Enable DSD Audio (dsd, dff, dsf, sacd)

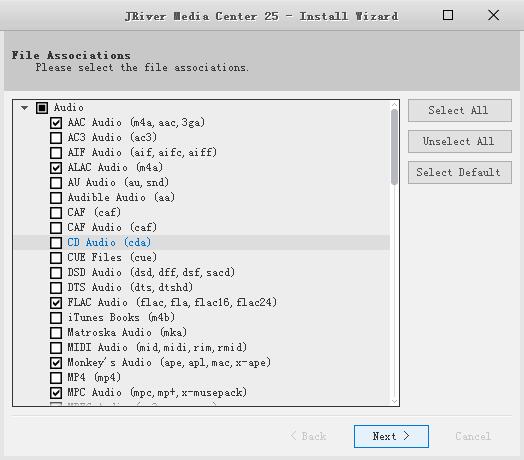[x=56, y=273]
